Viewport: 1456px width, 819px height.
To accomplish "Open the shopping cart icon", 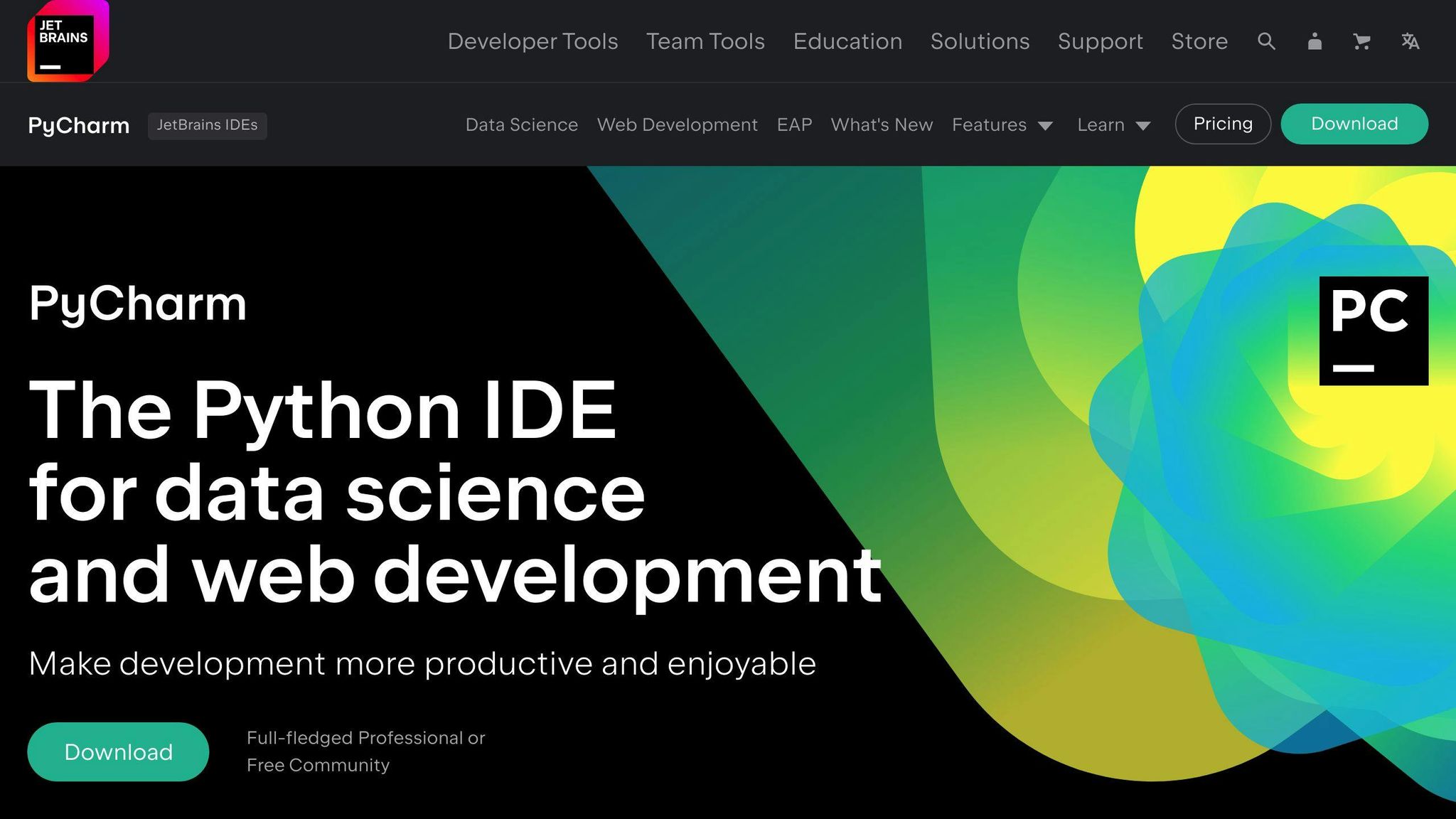I will pyautogui.click(x=1361, y=41).
